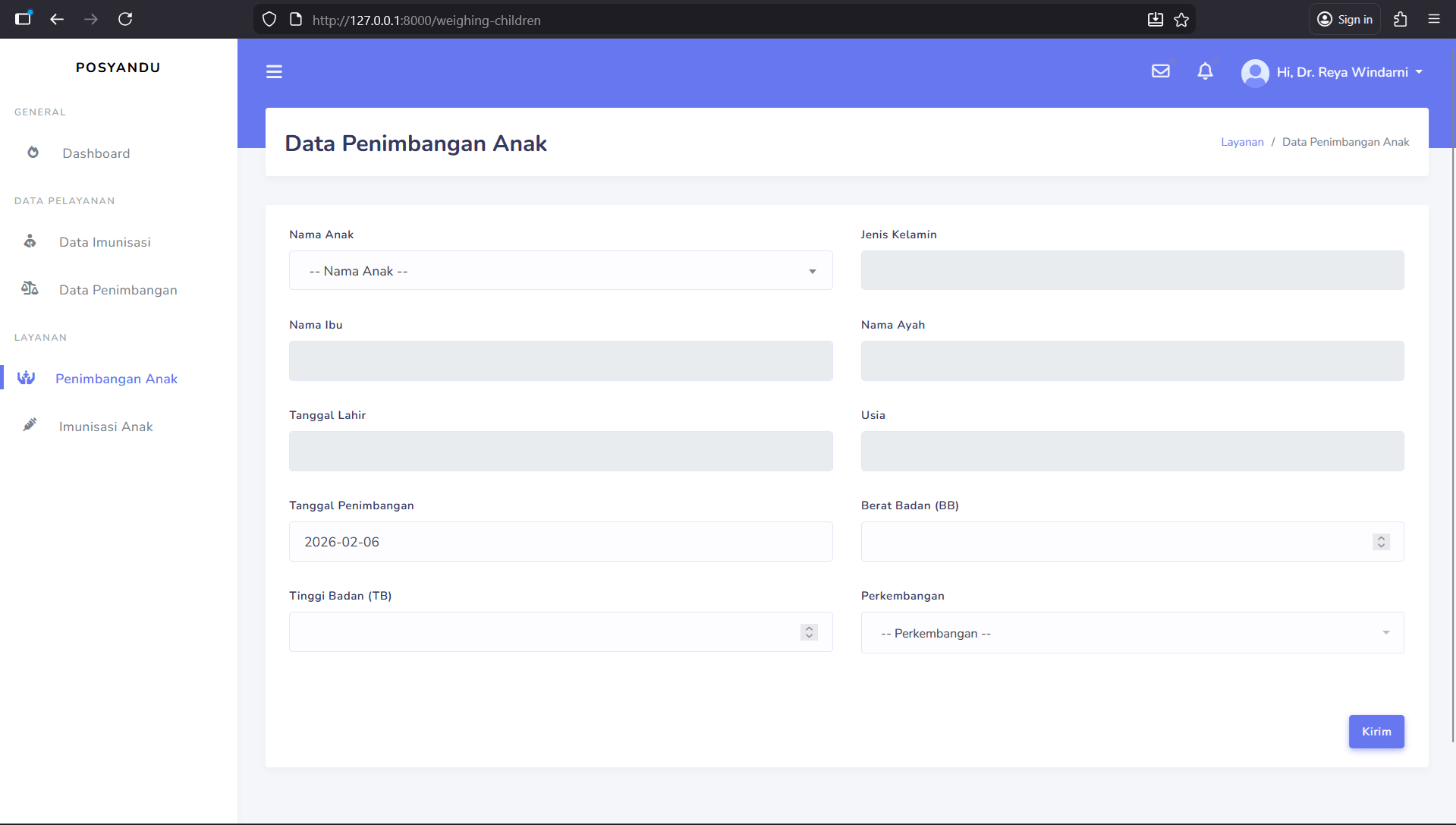Viewport: 1456px width, 825px height.
Task: Click the Data Penimbangan scale icon
Action: (30, 288)
